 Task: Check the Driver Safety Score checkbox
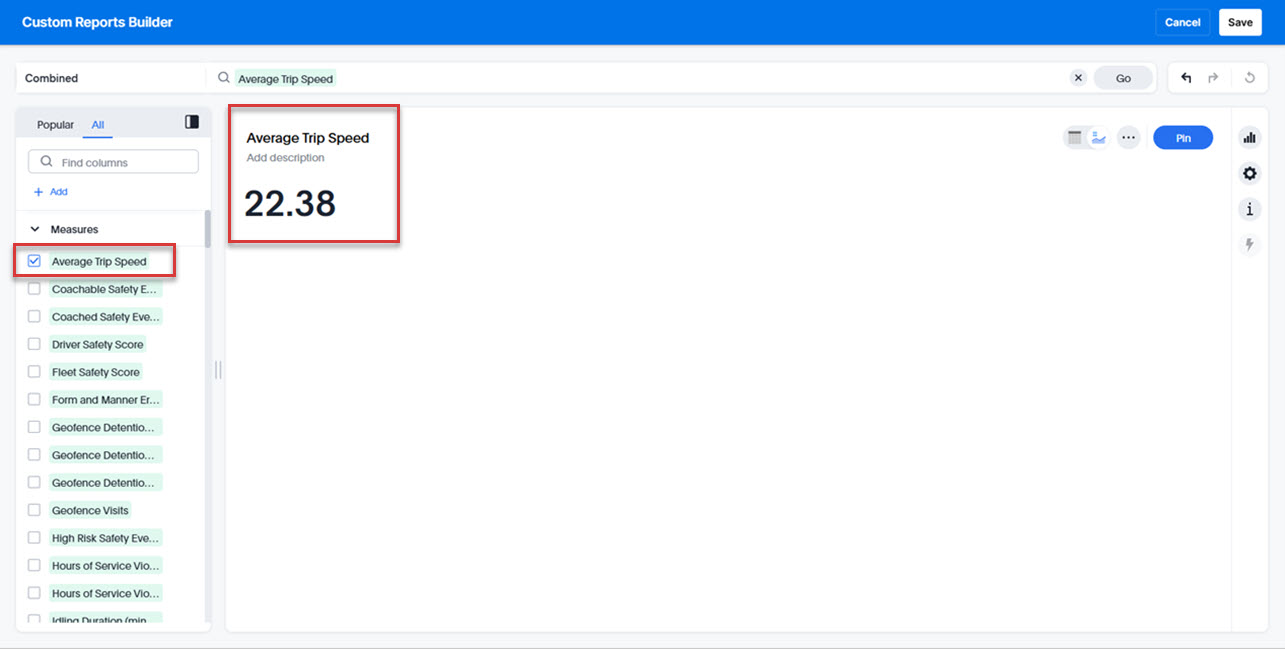tap(34, 344)
